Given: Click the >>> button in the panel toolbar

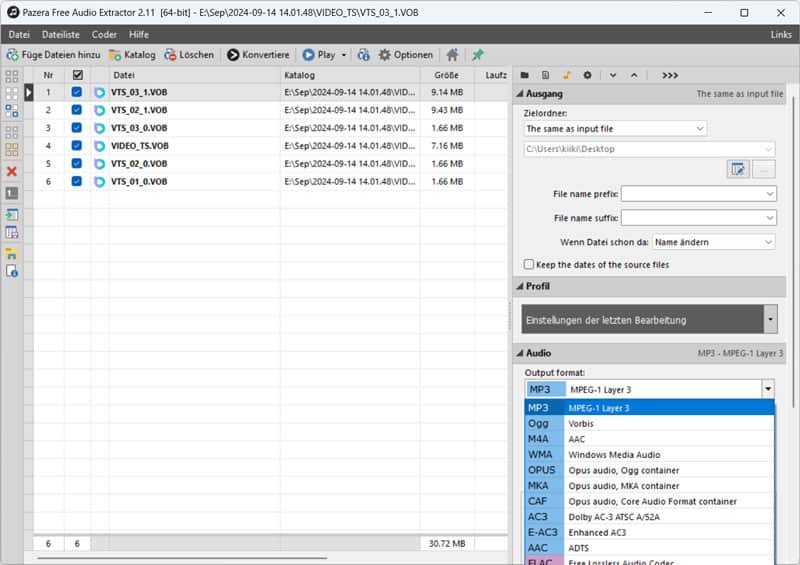Looking at the screenshot, I should point(670,75).
